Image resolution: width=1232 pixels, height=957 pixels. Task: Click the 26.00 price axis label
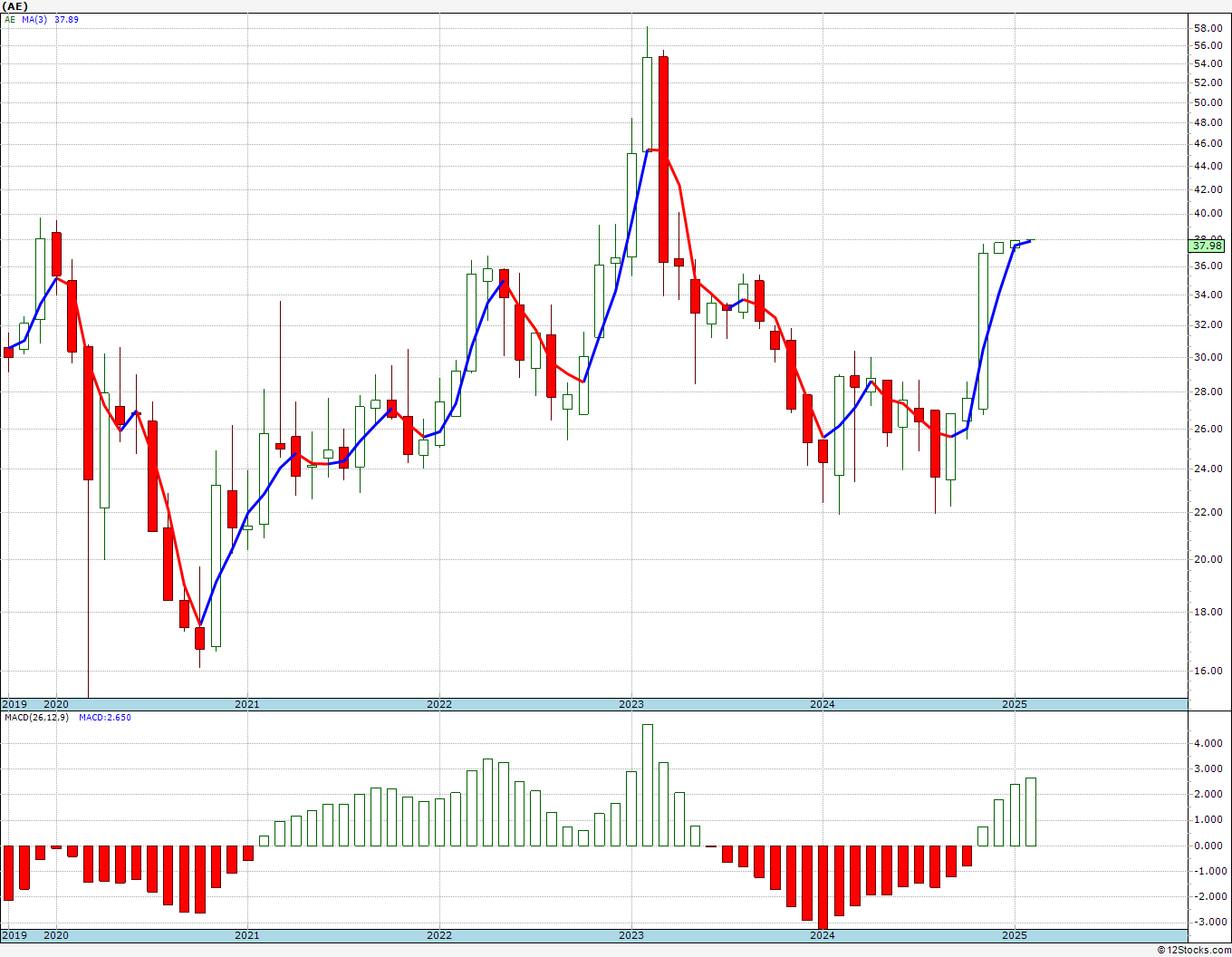(x=1208, y=429)
